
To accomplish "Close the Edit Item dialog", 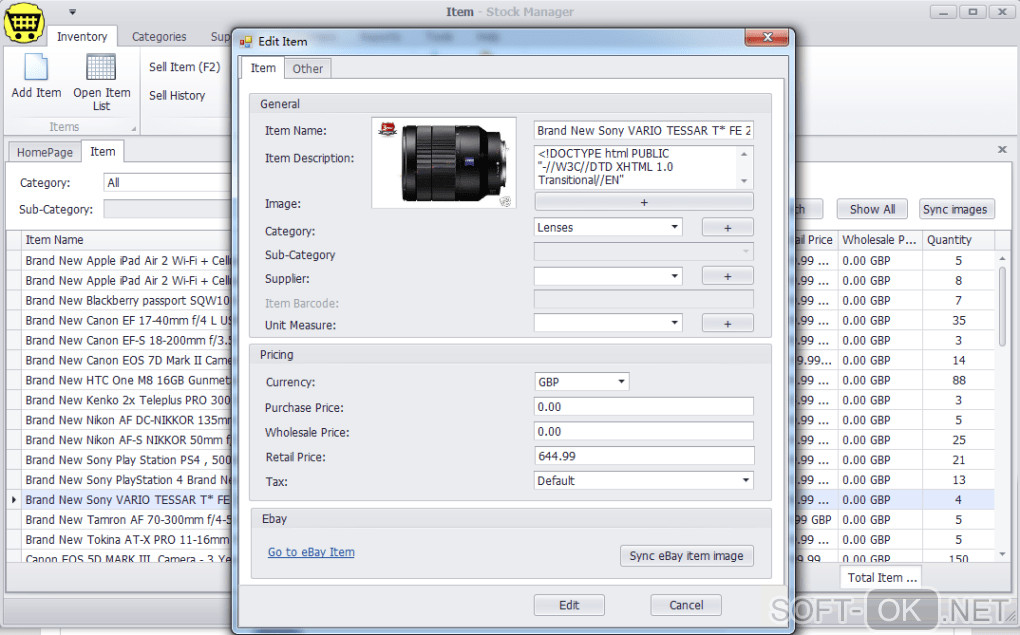I will tap(767, 37).
